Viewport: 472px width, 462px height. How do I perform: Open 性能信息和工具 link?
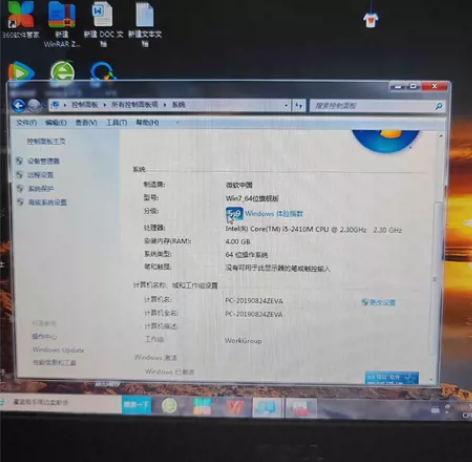point(54,363)
